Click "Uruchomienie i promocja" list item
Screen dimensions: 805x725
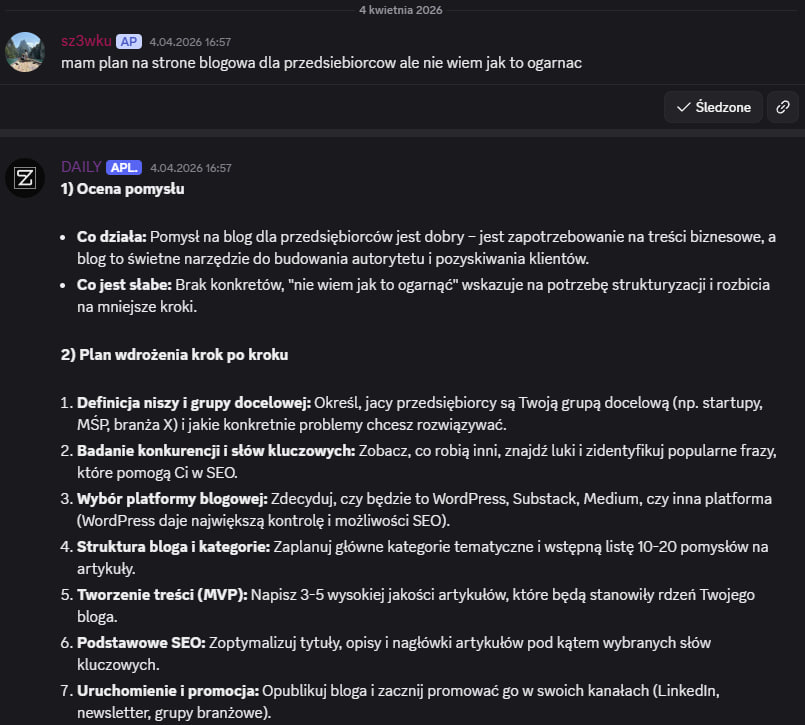(x=166, y=690)
